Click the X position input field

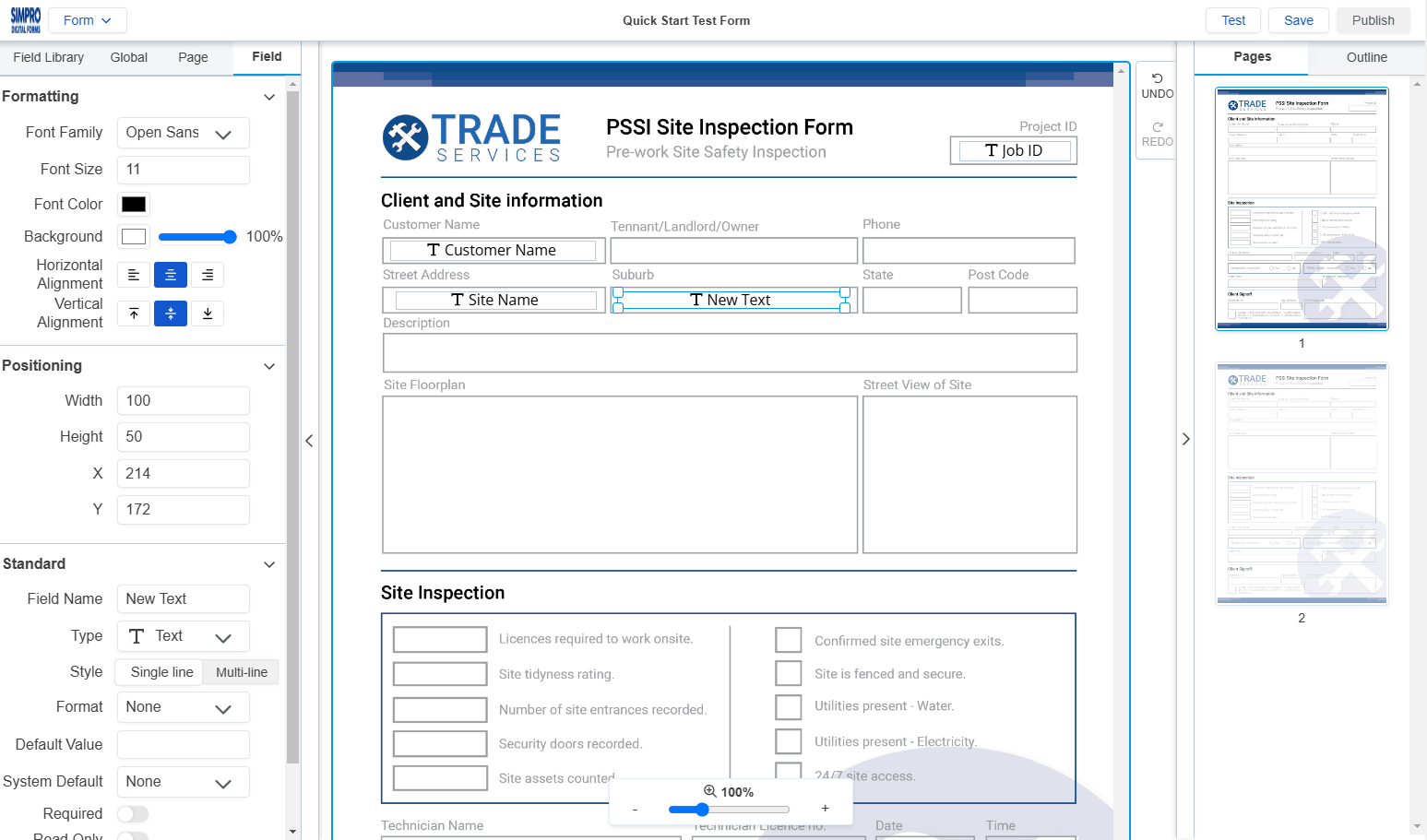click(184, 474)
